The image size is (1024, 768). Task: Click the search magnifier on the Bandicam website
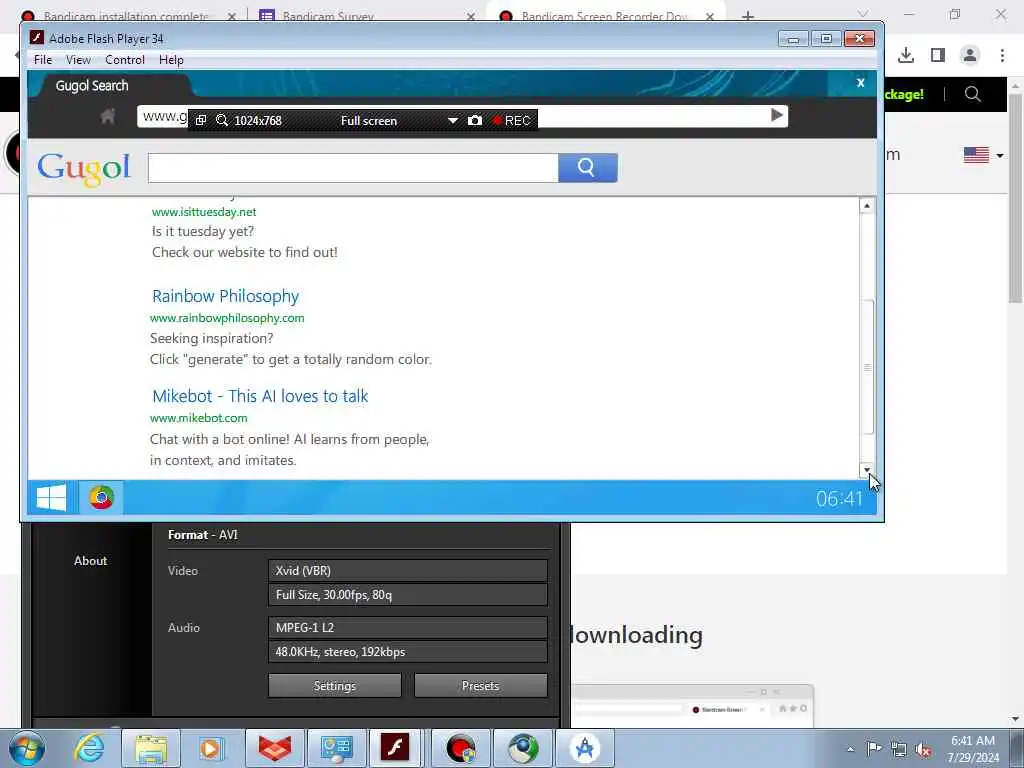[x=972, y=94]
